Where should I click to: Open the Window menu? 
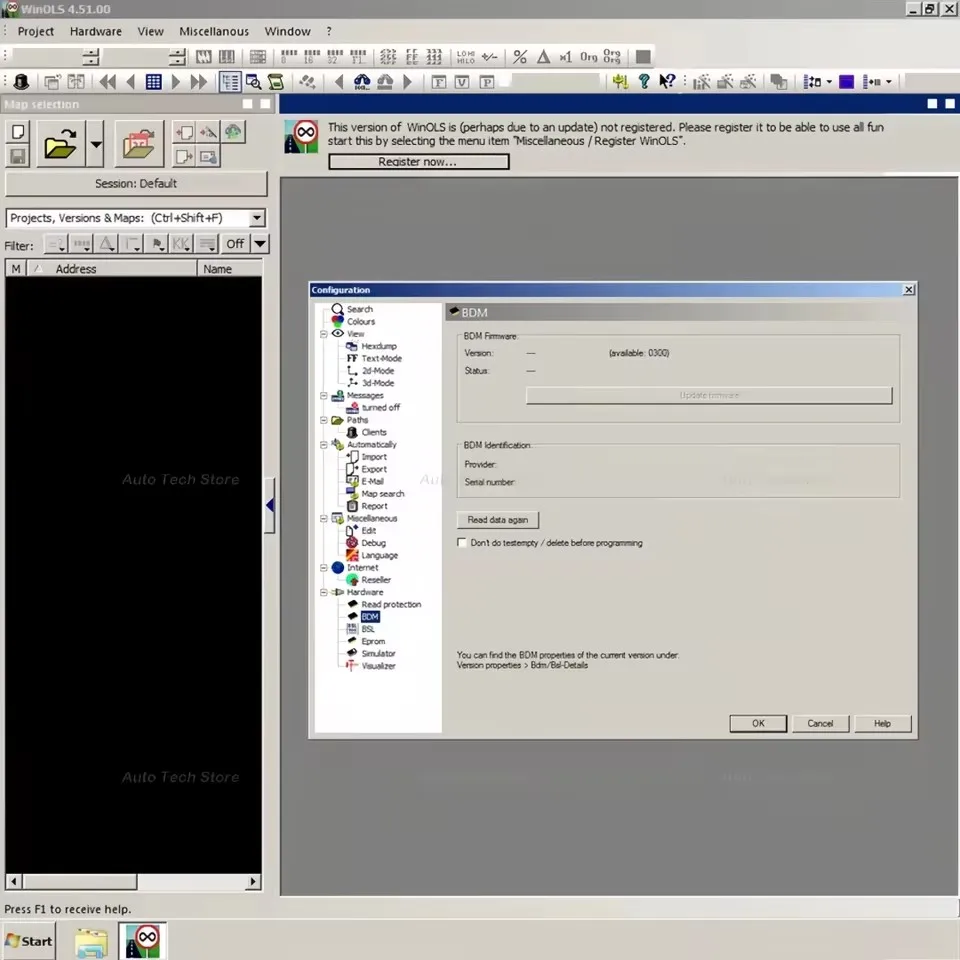tap(287, 31)
